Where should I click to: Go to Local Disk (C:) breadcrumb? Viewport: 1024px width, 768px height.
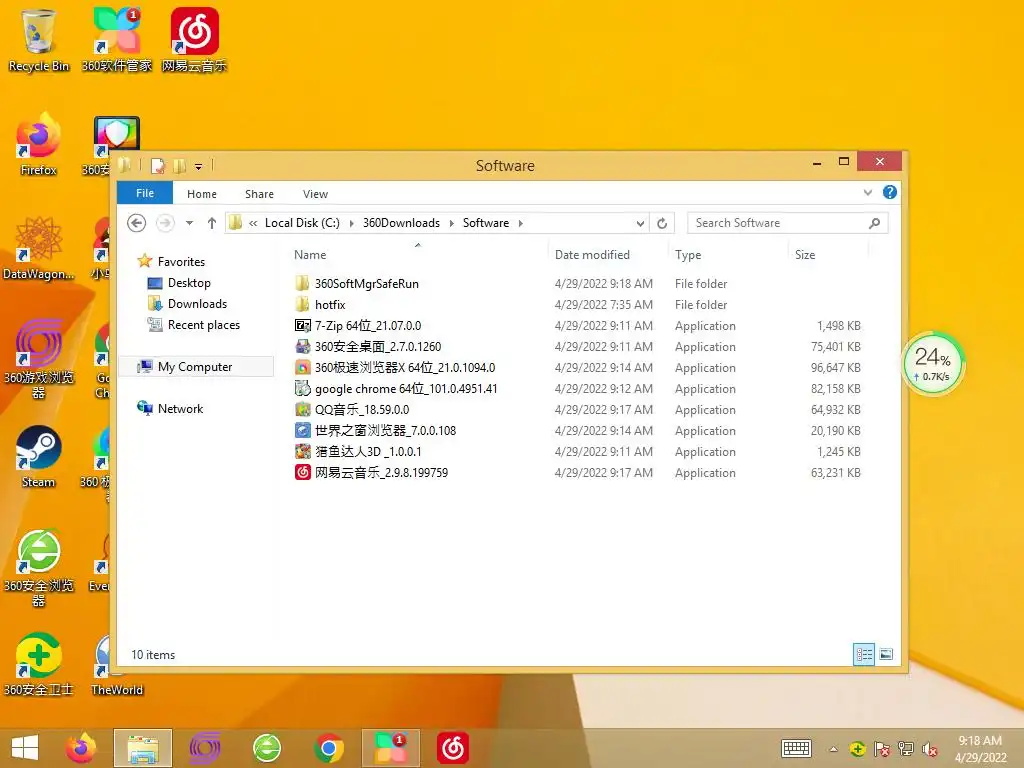302,223
